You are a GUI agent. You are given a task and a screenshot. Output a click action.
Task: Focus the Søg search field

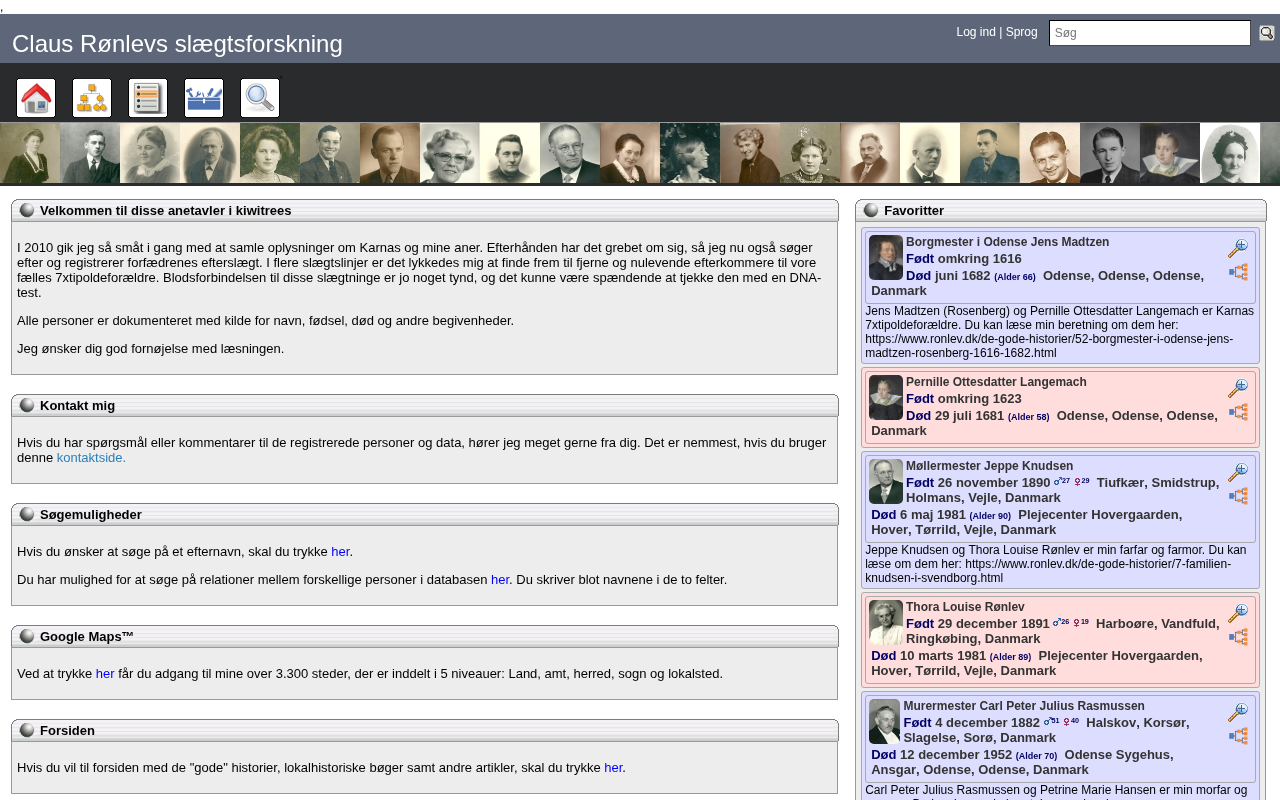pos(1149,33)
